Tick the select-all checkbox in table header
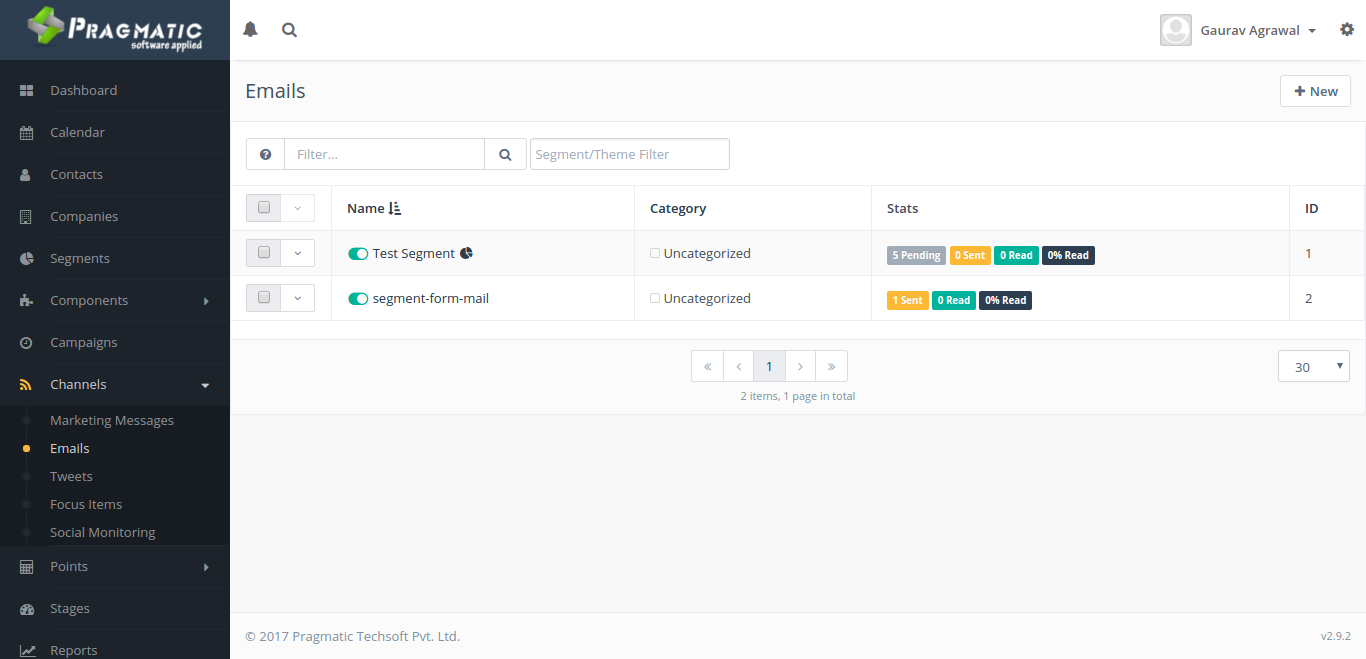The width and height of the screenshot is (1366, 659). coord(264,207)
